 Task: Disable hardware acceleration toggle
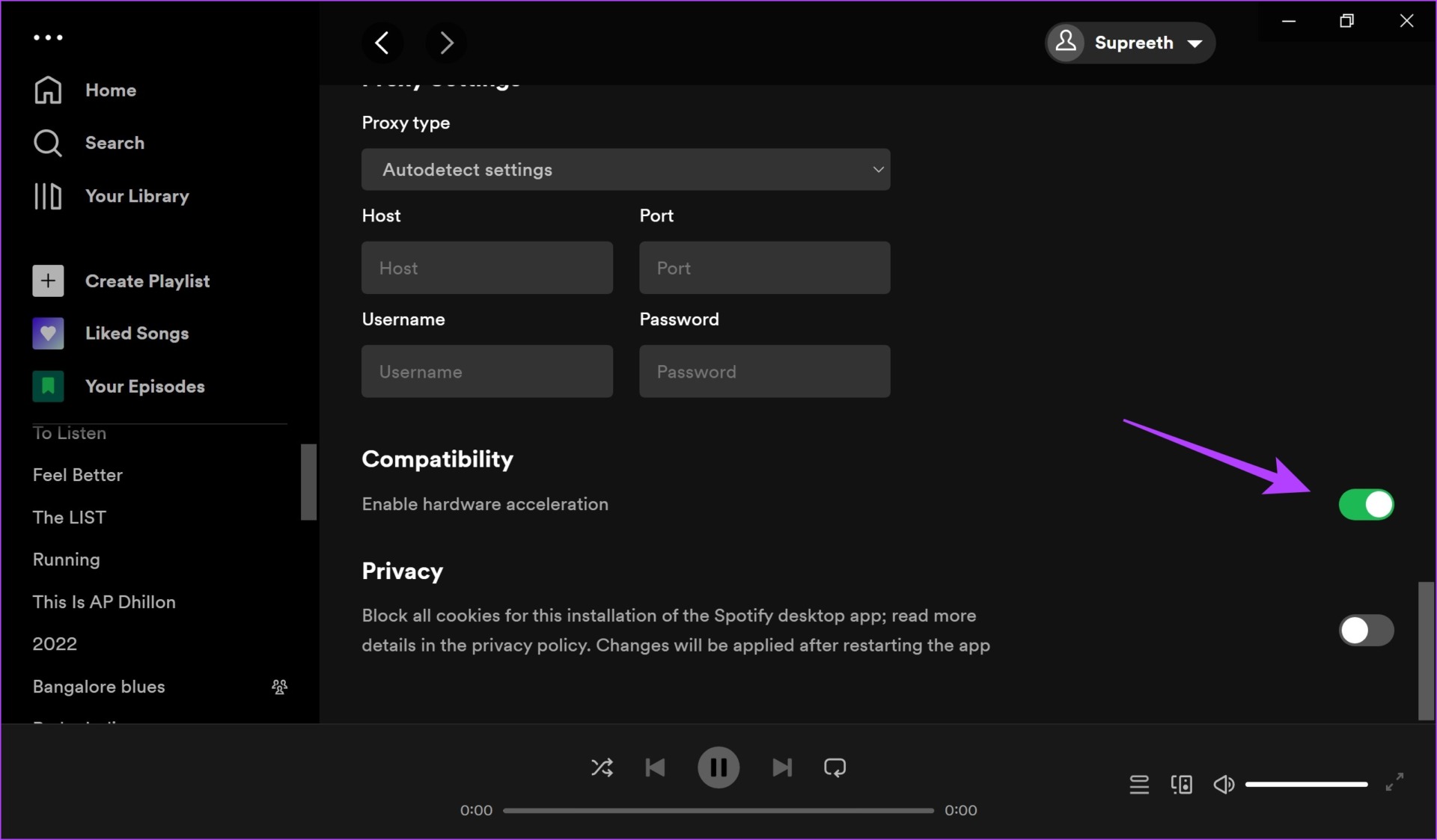tap(1366, 505)
